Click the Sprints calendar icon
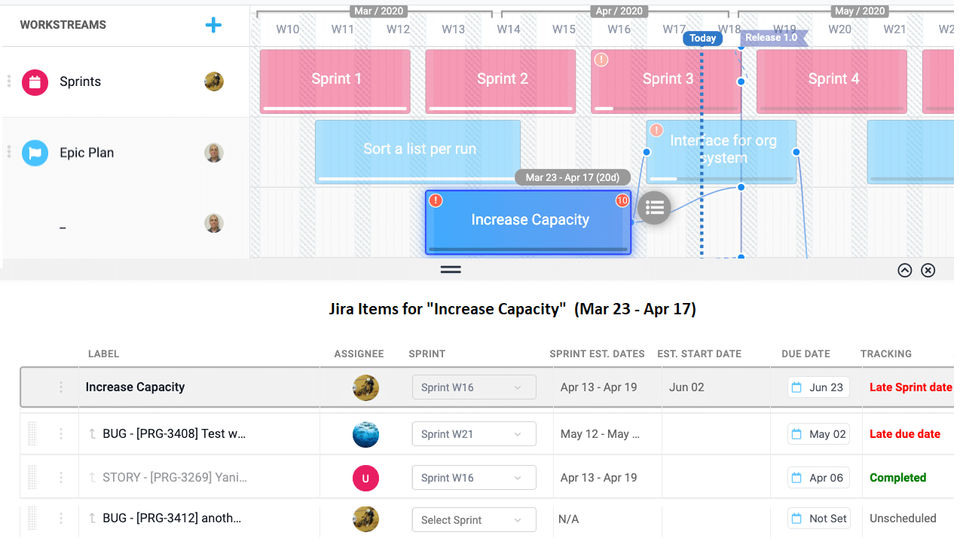Screen dimensions: 960x545 pyautogui.click(x=35, y=82)
